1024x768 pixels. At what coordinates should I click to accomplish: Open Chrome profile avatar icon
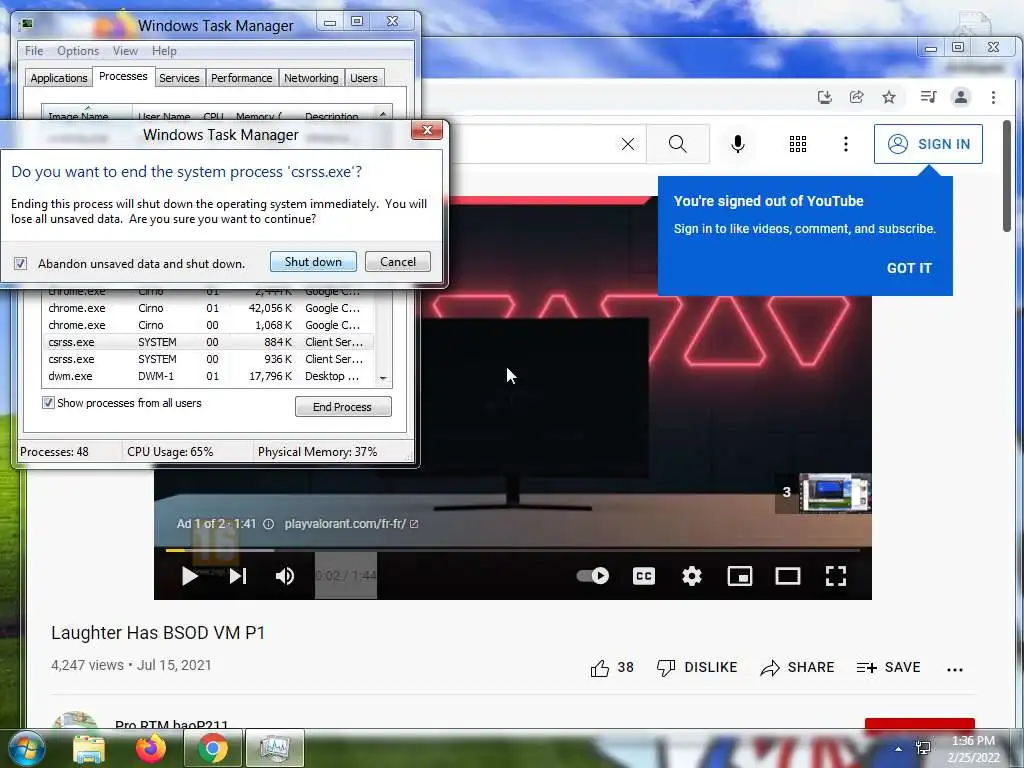961,97
